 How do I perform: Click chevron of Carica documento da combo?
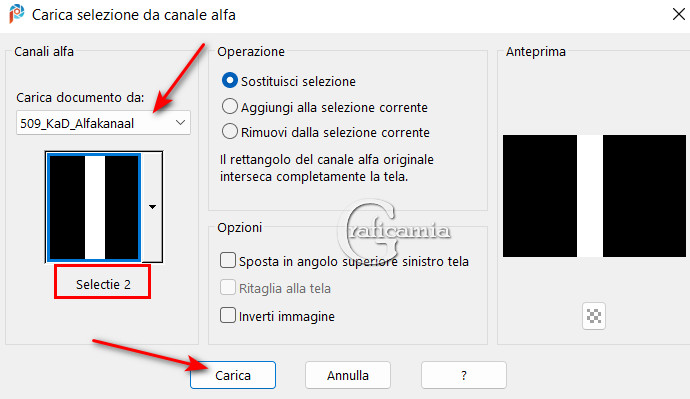tap(180, 123)
